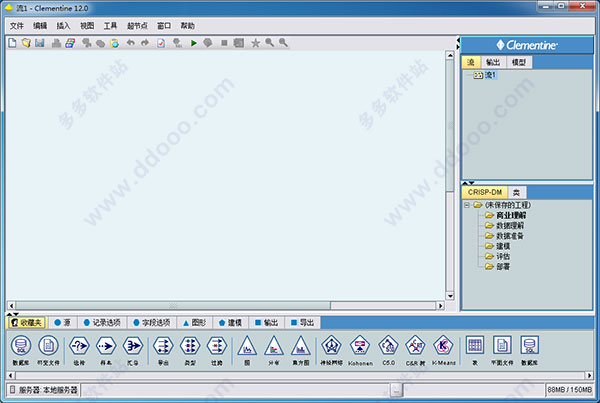Open the 超节点 menu
Screen dimensions: 600x403
pyautogui.click(x=137, y=26)
